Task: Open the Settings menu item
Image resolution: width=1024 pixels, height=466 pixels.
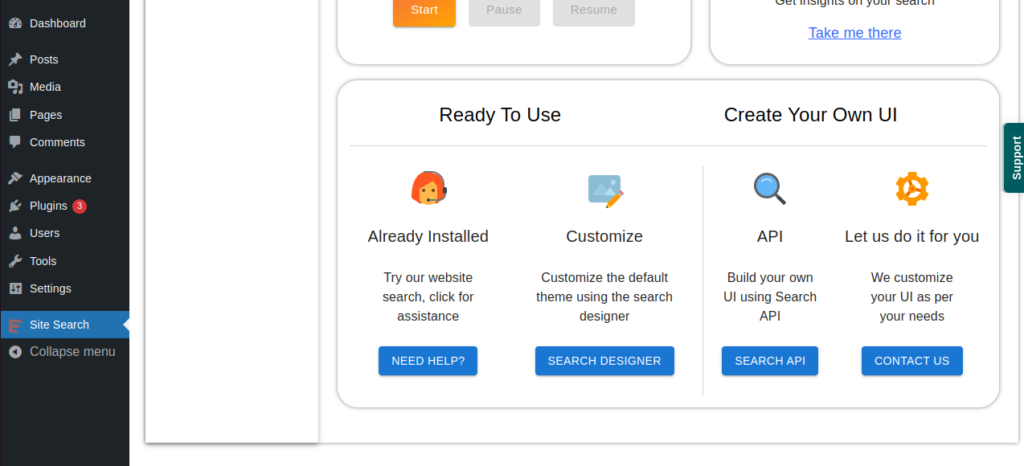Action: 50,288
